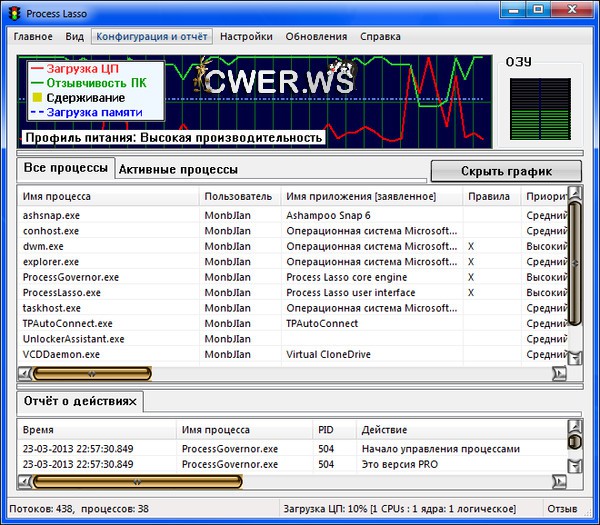The width and height of the screenshot is (600, 525).
Task: Click yellow Сдерживание legend swatch
Action: 38,98
